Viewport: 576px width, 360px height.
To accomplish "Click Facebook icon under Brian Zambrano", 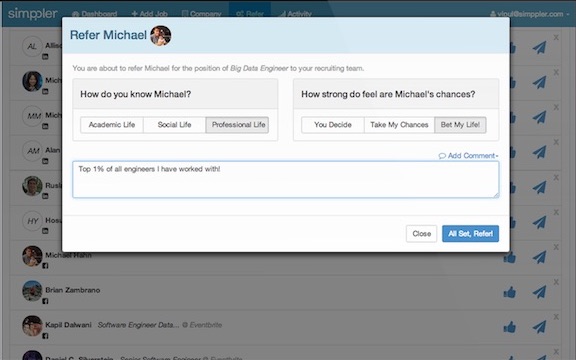I will [x=45, y=301].
